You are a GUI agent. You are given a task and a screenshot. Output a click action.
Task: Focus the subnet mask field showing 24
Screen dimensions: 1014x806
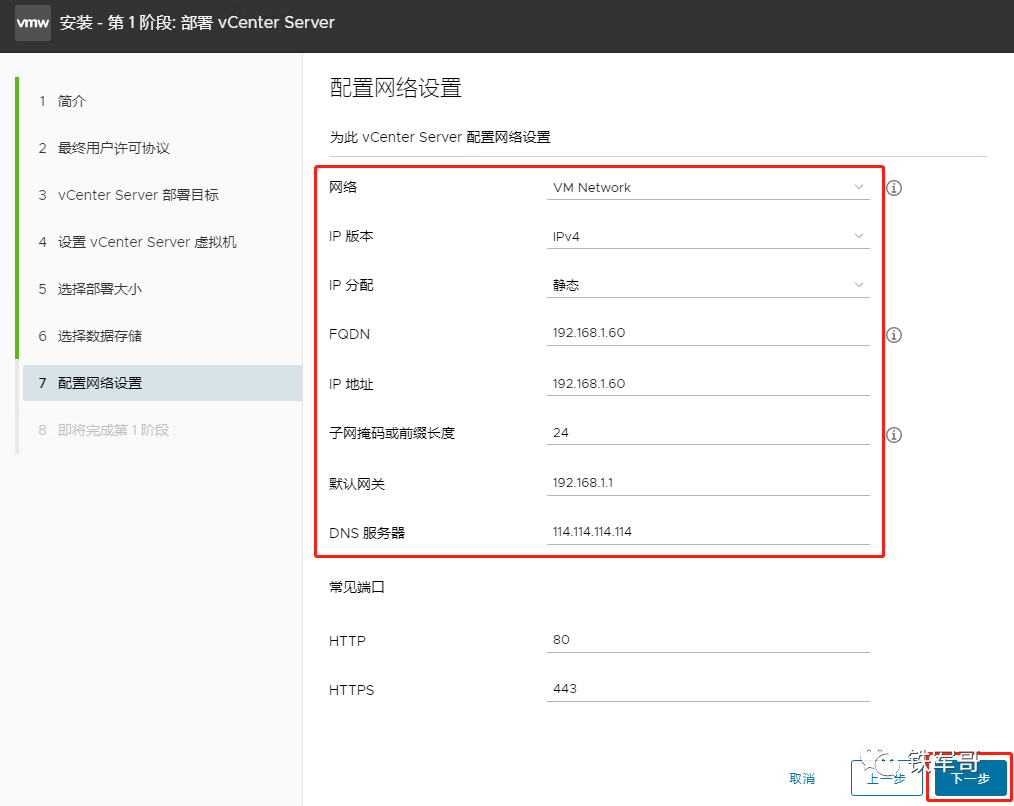click(x=708, y=433)
